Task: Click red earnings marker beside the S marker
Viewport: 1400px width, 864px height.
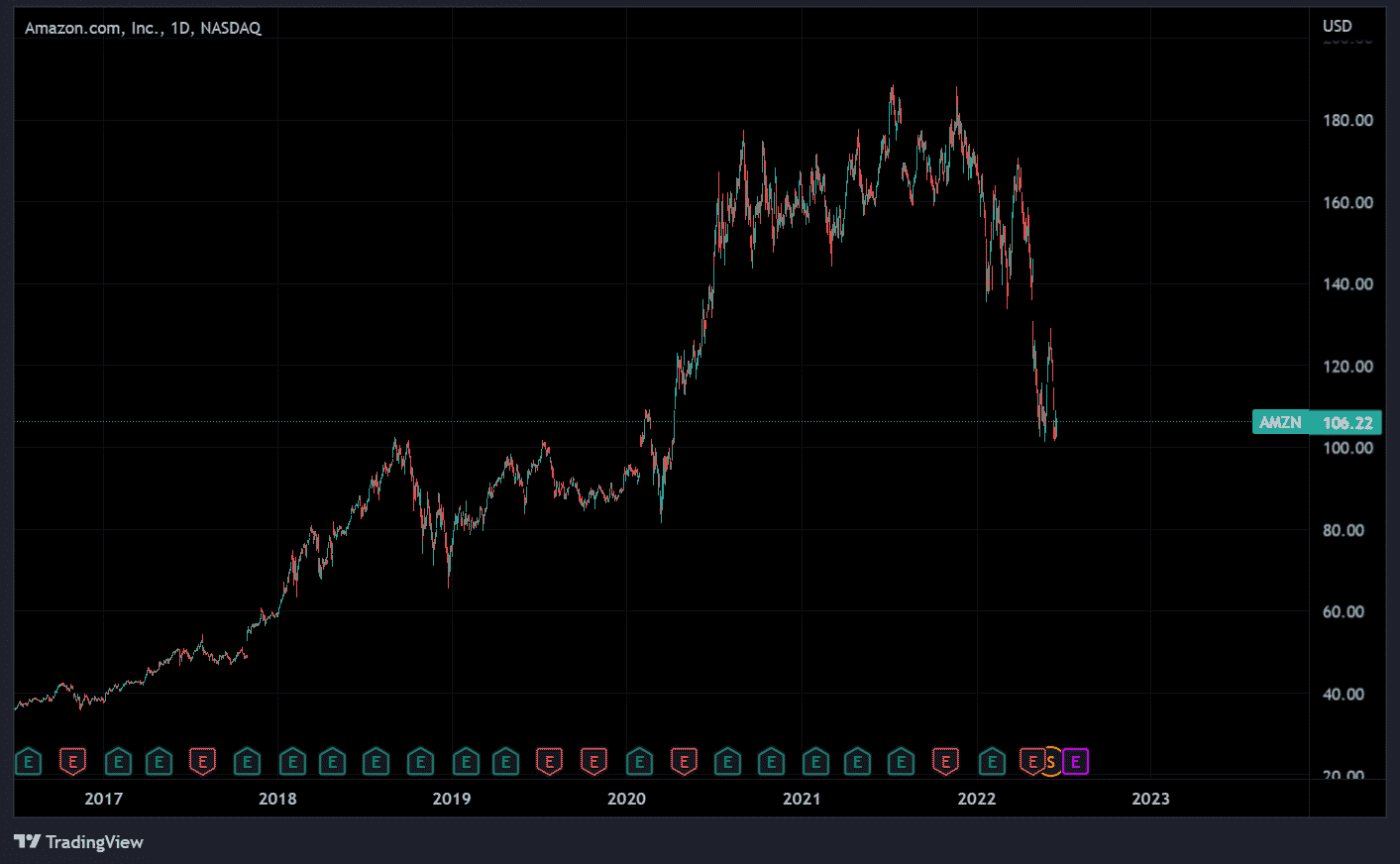Action: [x=1032, y=762]
